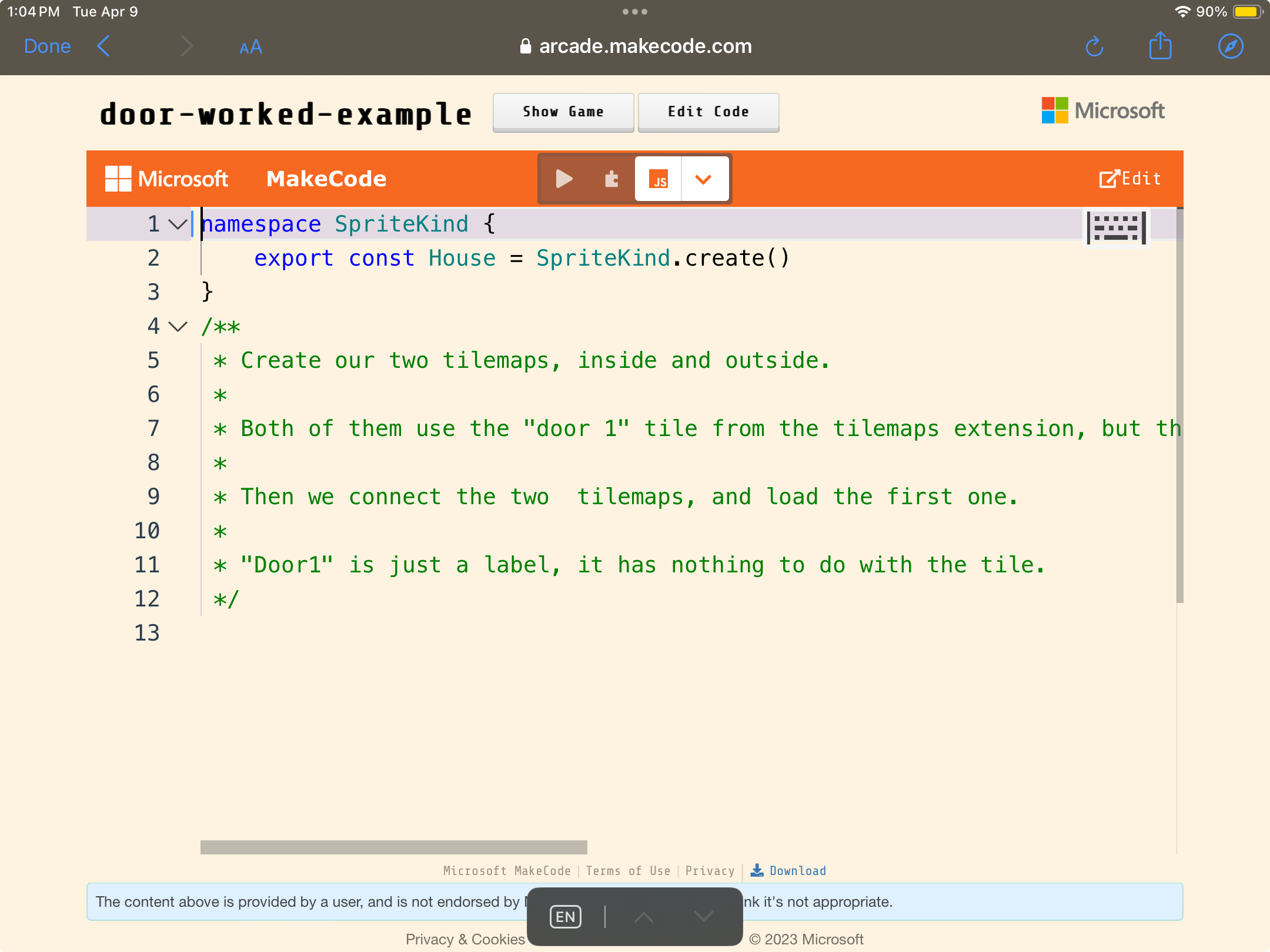
Task: Run the game with the play icon
Action: pyautogui.click(x=563, y=179)
